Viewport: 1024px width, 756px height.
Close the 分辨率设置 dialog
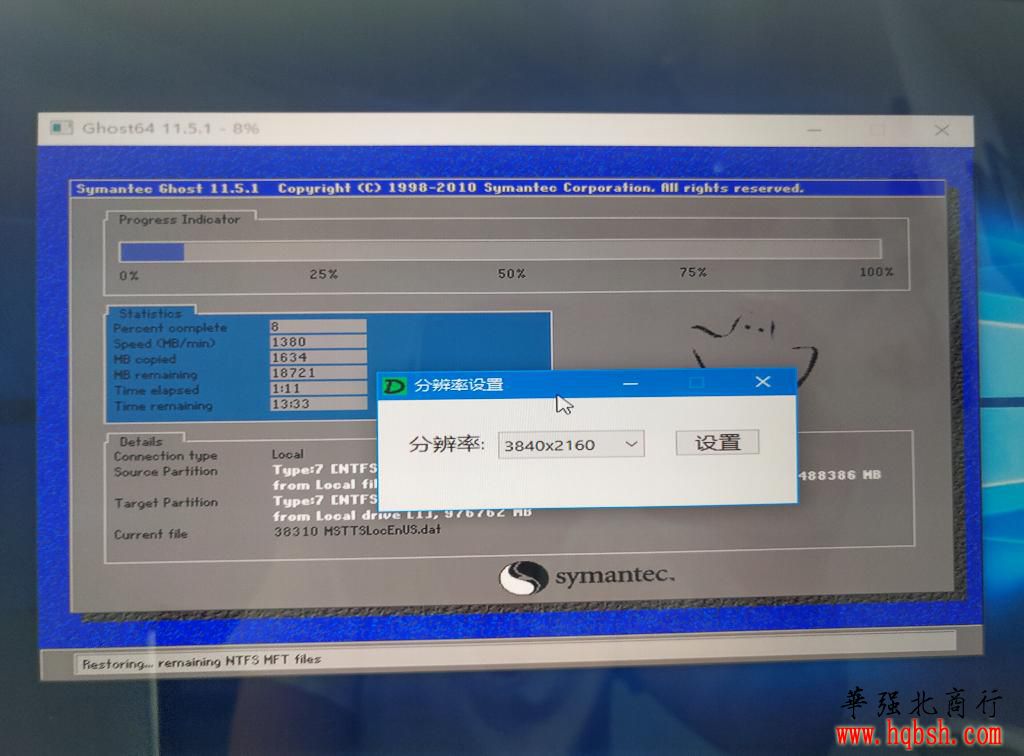[x=763, y=382]
